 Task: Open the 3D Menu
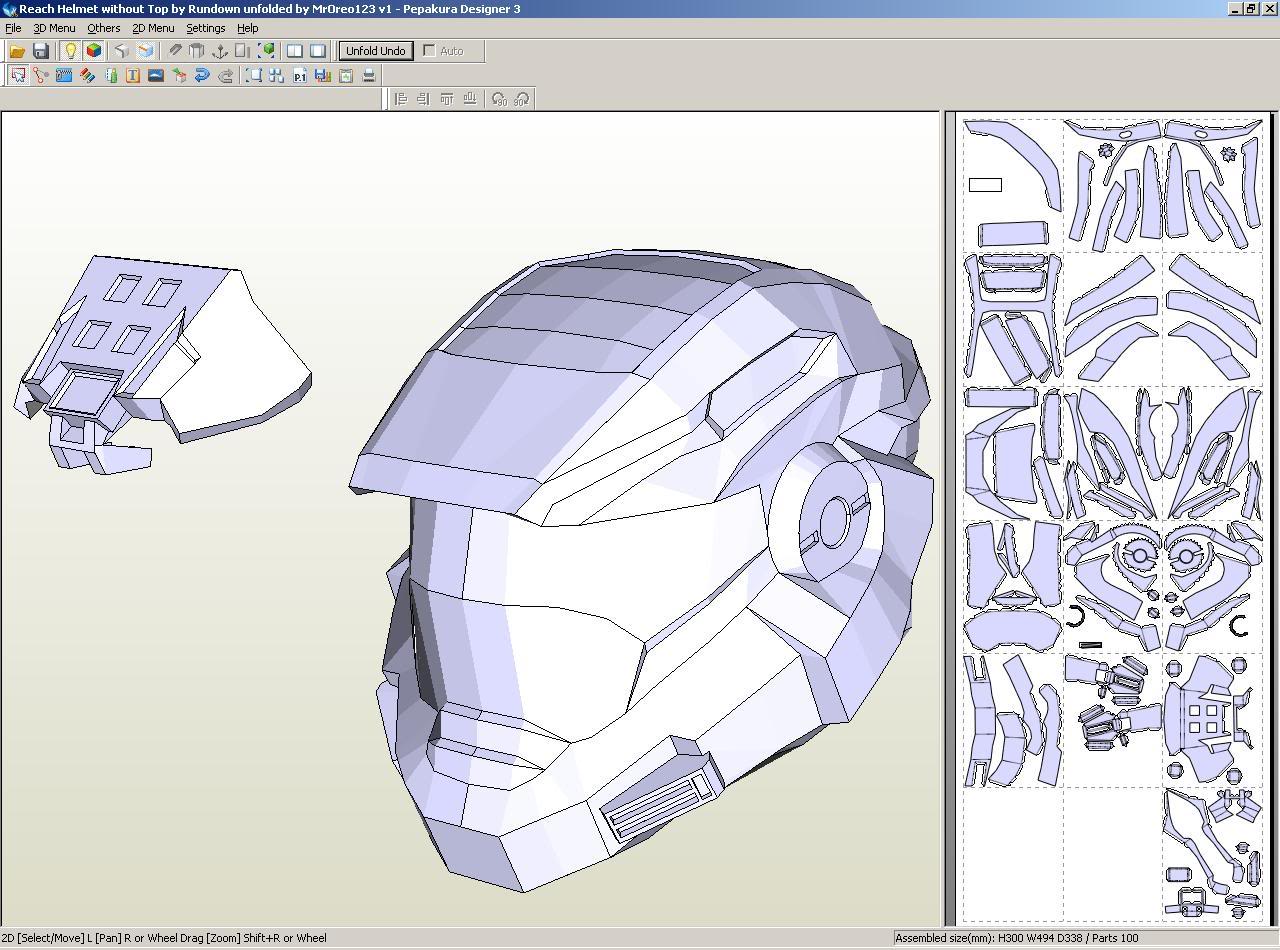[54, 28]
